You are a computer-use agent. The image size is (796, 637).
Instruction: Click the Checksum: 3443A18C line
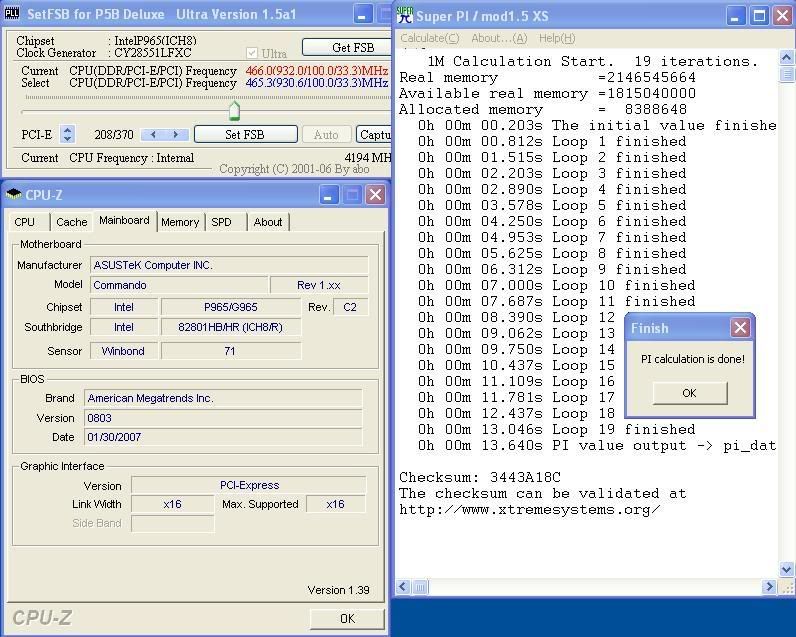coord(480,477)
